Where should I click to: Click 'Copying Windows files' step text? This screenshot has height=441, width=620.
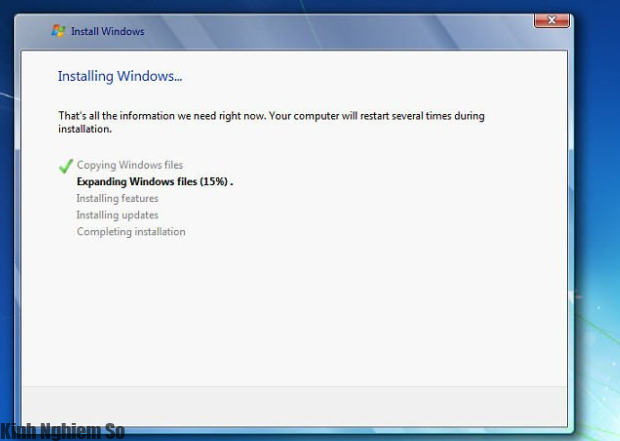point(130,165)
